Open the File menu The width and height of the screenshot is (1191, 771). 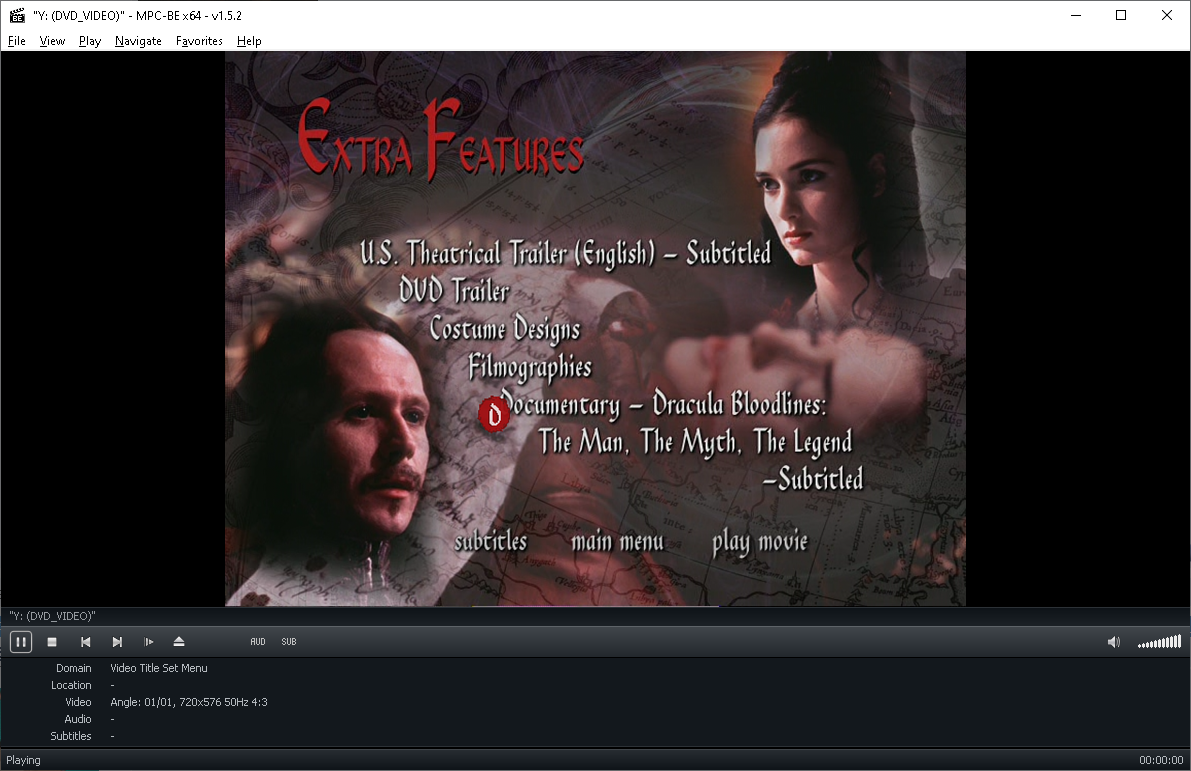pos(17,41)
